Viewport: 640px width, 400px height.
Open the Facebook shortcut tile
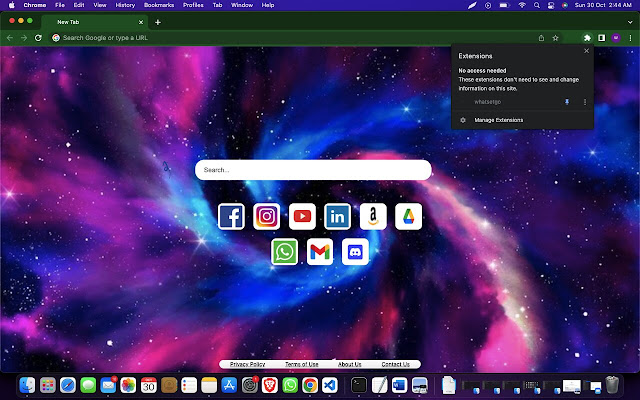point(231,216)
